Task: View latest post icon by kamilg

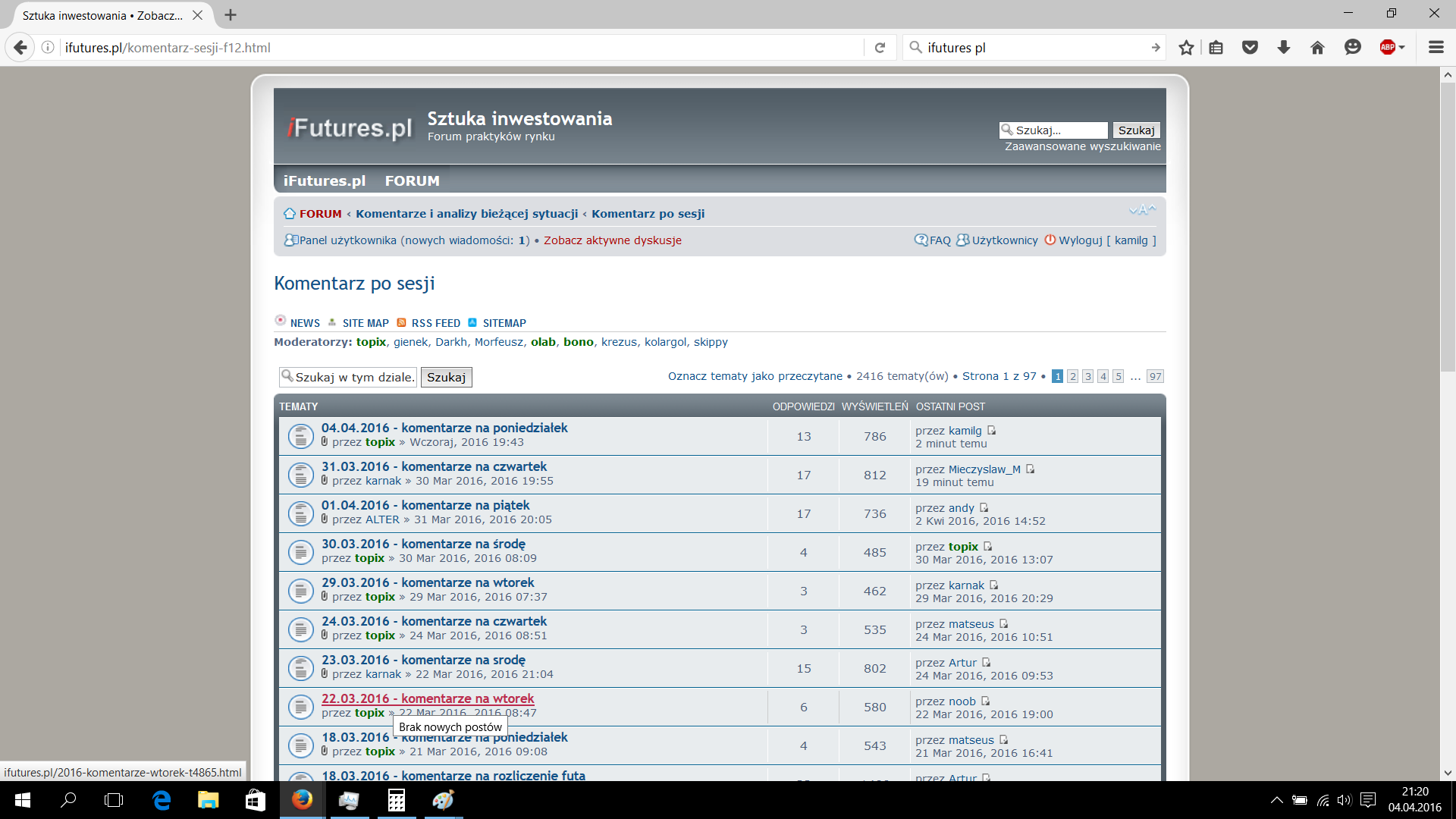Action: tap(991, 430)
